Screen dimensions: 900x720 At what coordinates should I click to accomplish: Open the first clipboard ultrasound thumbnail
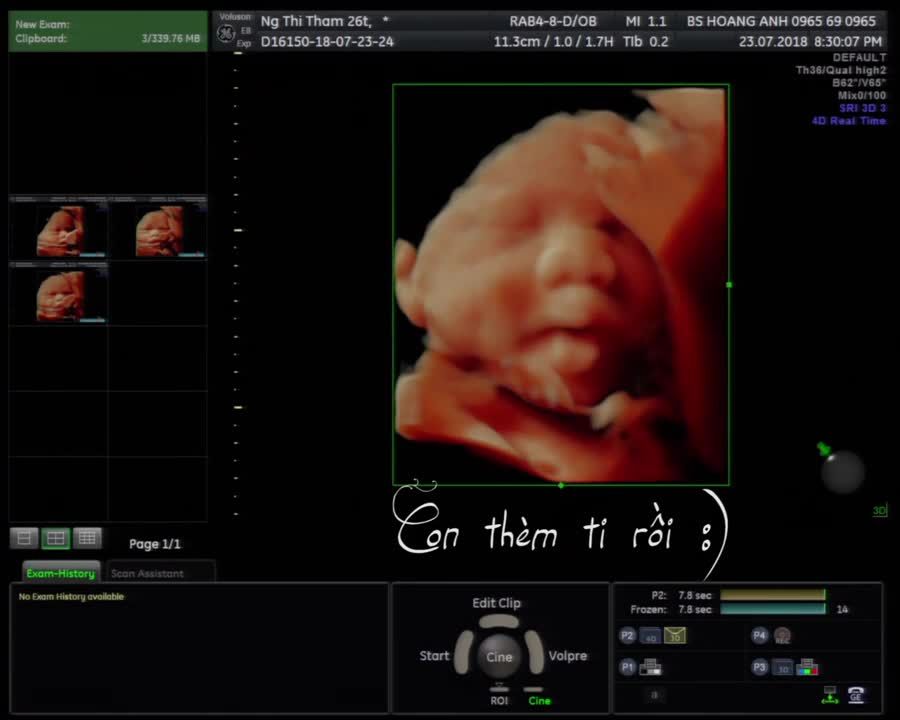[59, 229]
